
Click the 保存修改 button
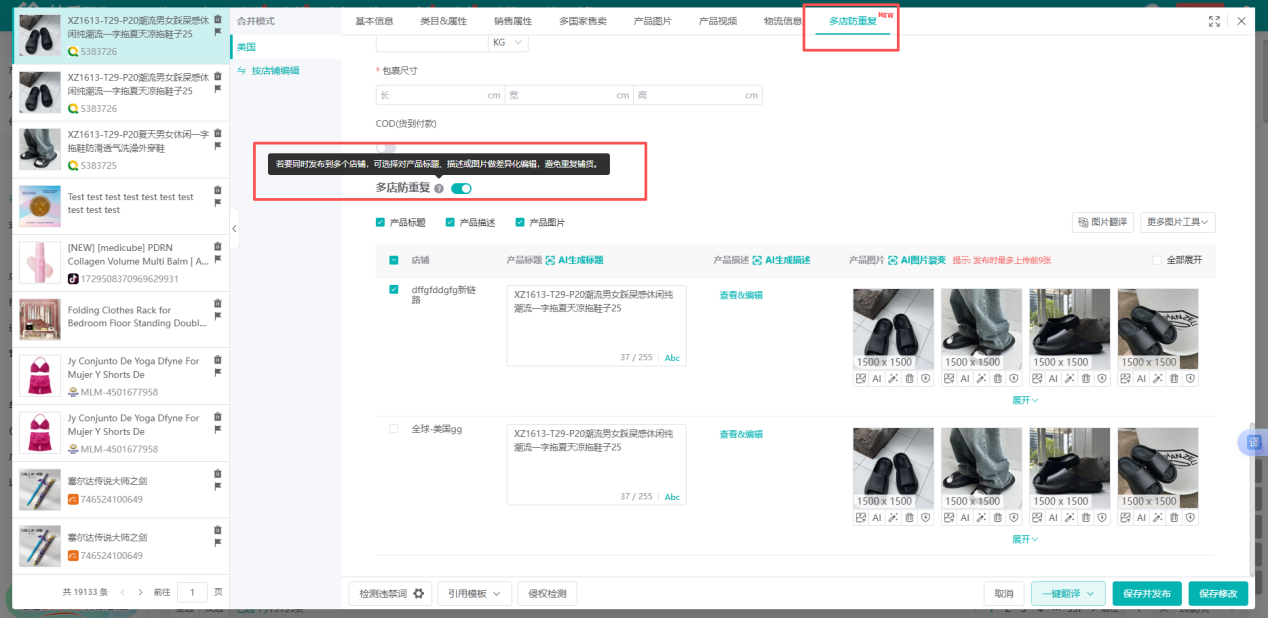(1218, 593)
